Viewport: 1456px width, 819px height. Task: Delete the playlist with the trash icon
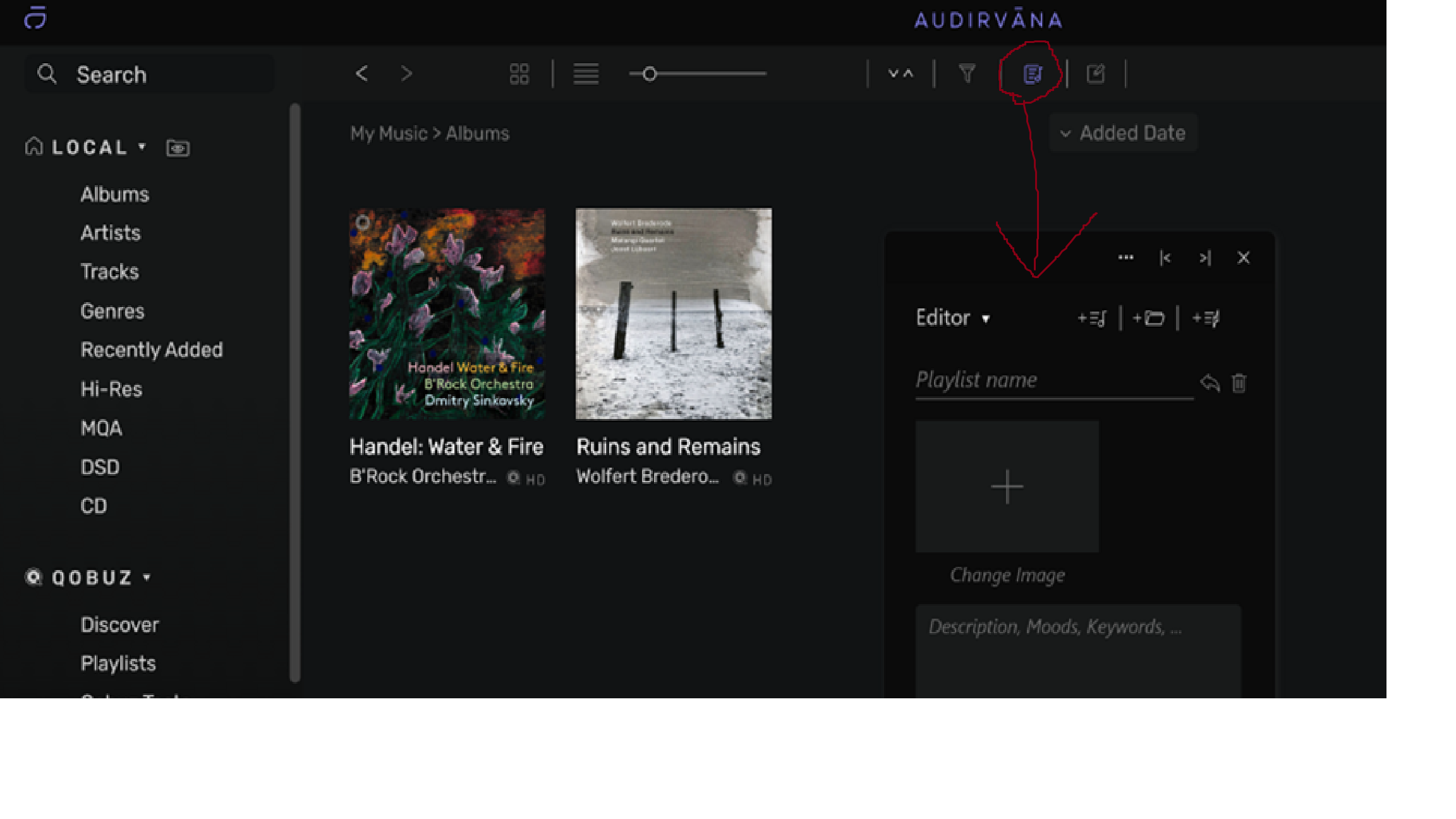(x=1239, y=383)
